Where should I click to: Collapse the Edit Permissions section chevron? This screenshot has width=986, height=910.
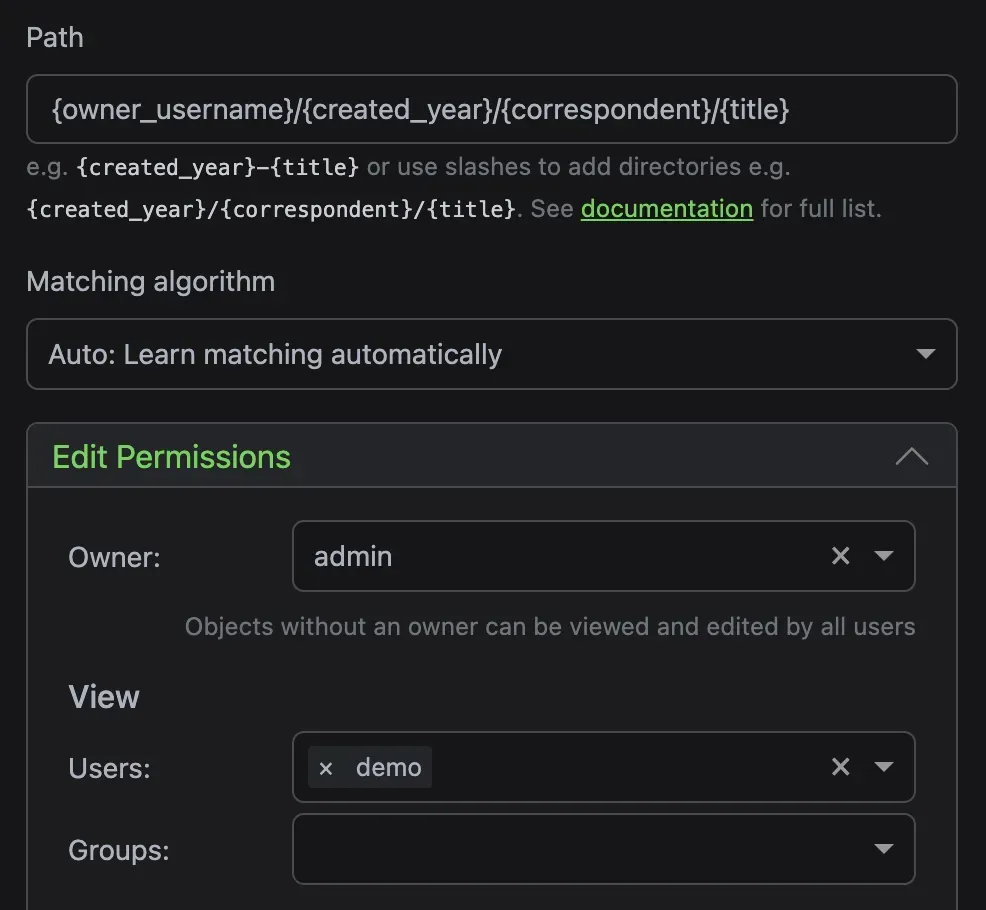[911, 457]
